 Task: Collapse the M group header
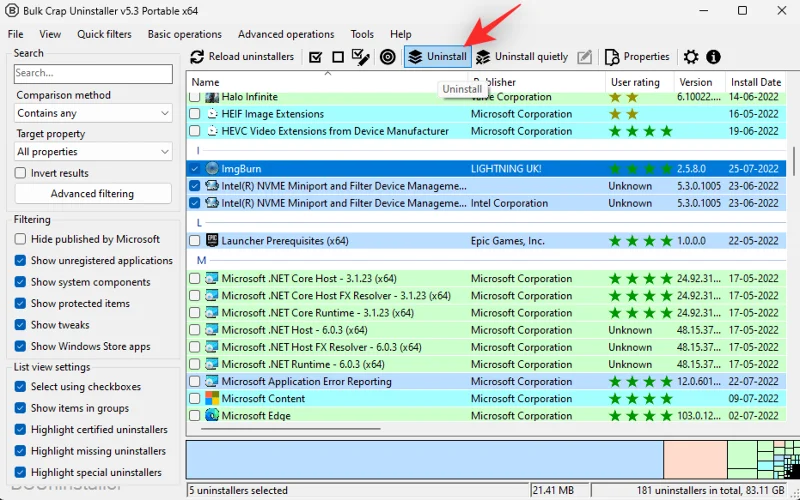202,260
